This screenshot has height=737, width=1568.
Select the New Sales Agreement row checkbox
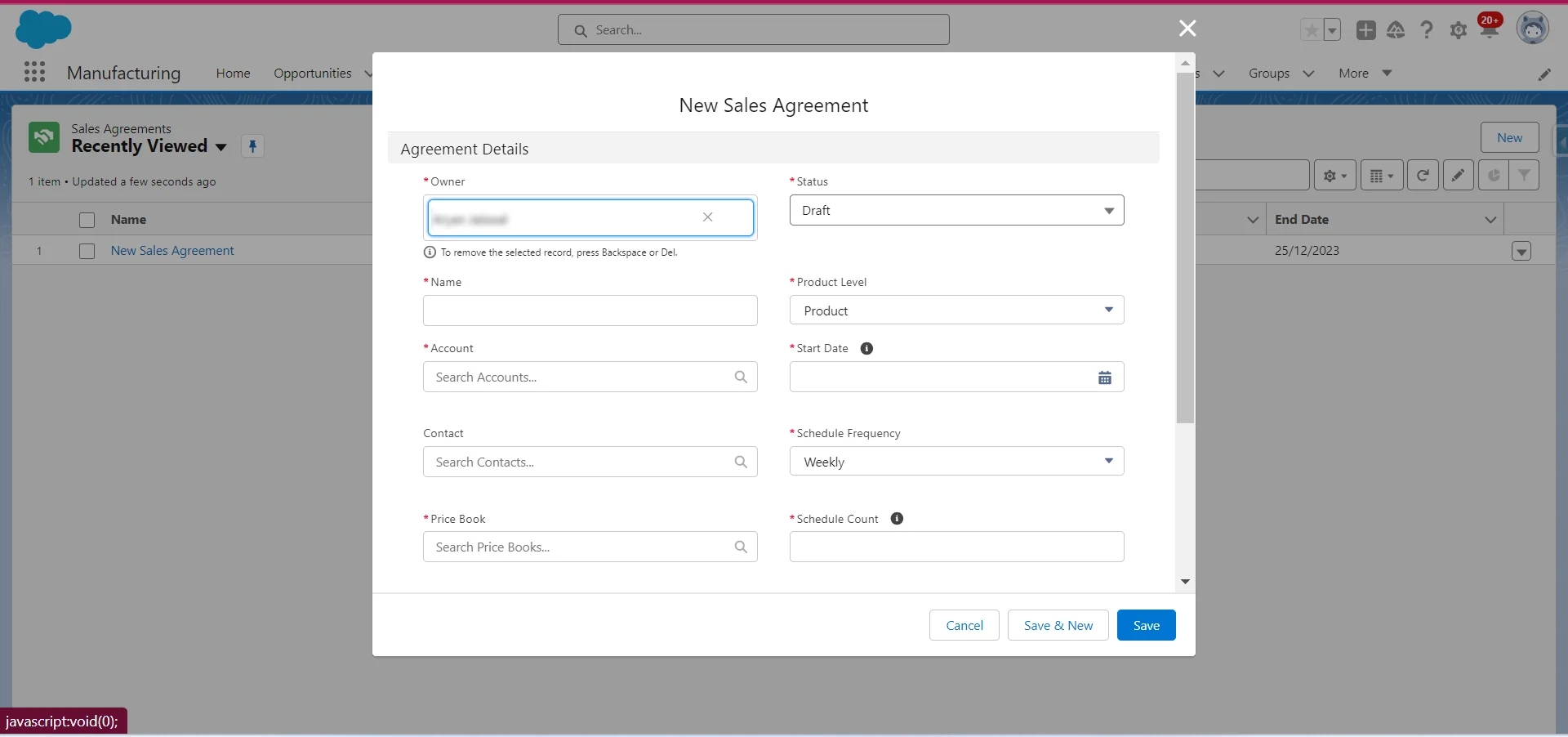coord(87,252)
